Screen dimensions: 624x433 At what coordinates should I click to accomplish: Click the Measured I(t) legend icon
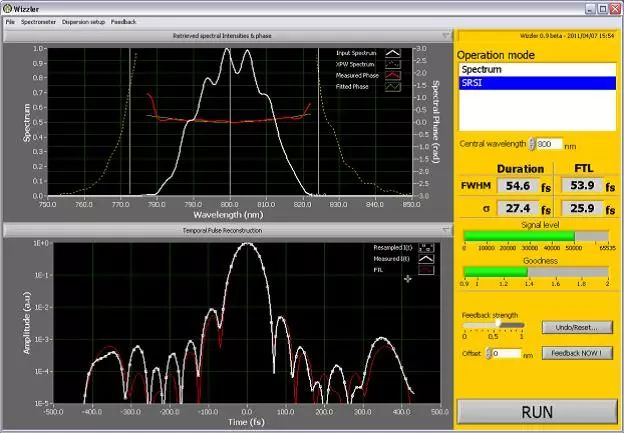pyautogui.click(x=427, y=258)
